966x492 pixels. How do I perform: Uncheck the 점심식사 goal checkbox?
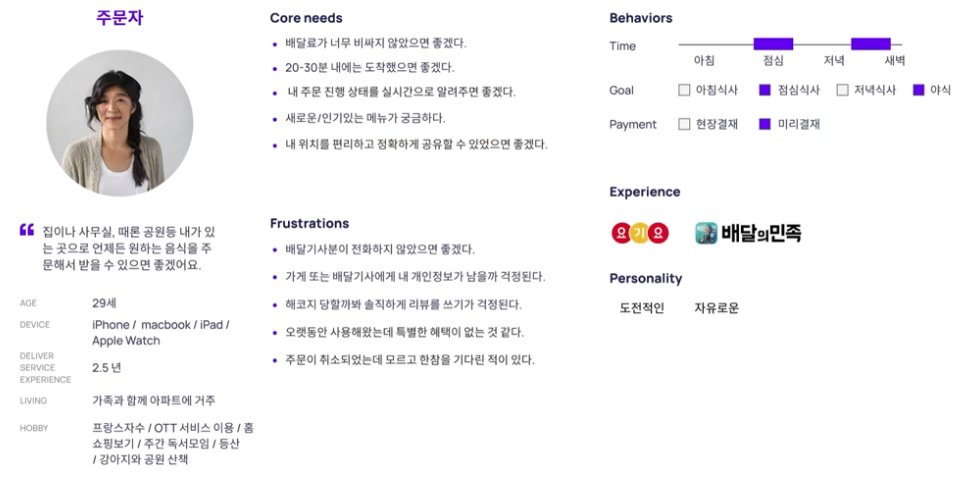765,90
